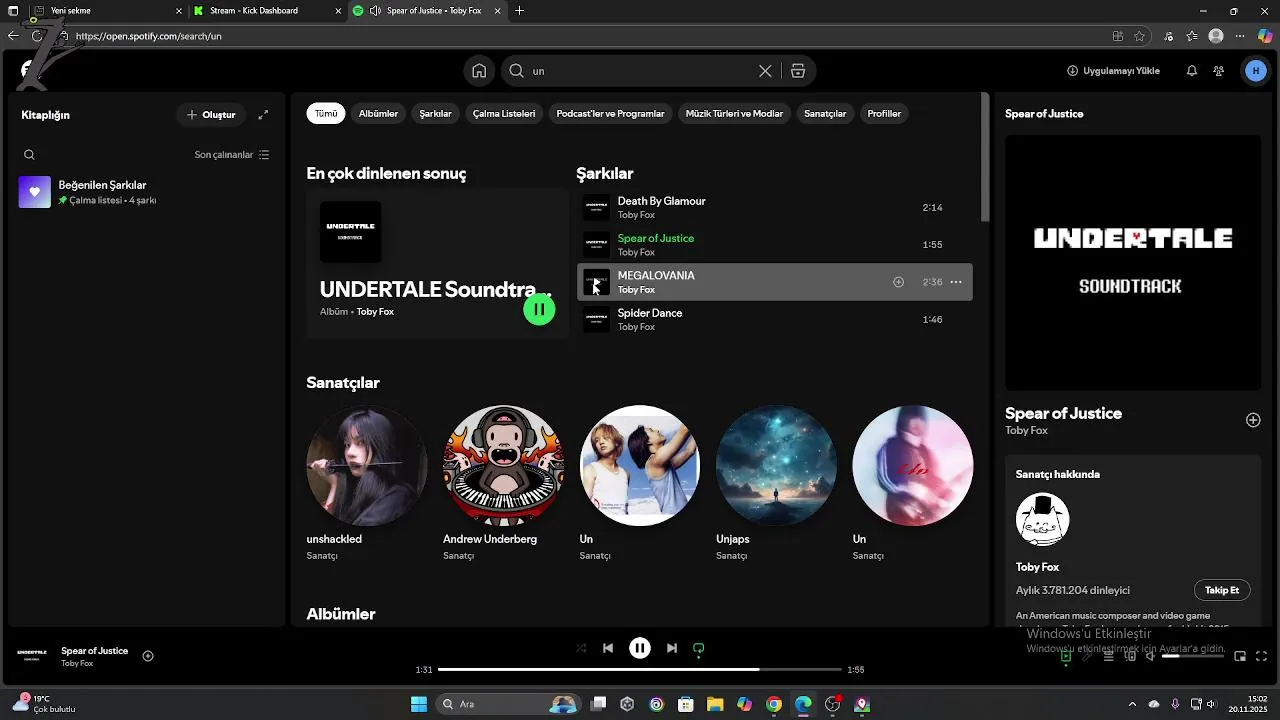Add MEGALOVANIA to liked songs plus icon
Screen dimensions: 1280x720
[898, 282]
